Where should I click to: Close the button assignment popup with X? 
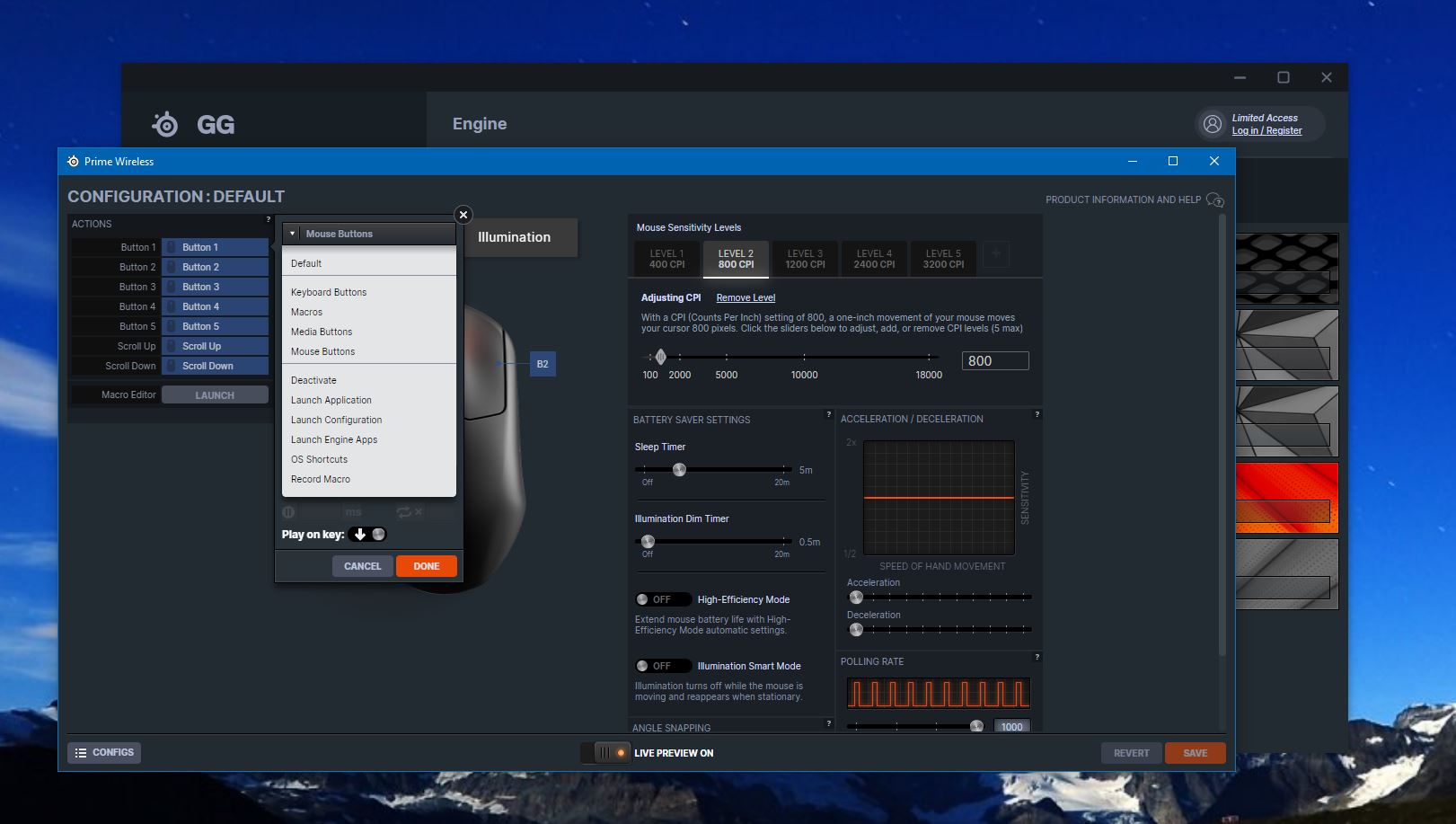tap(463, 215)
